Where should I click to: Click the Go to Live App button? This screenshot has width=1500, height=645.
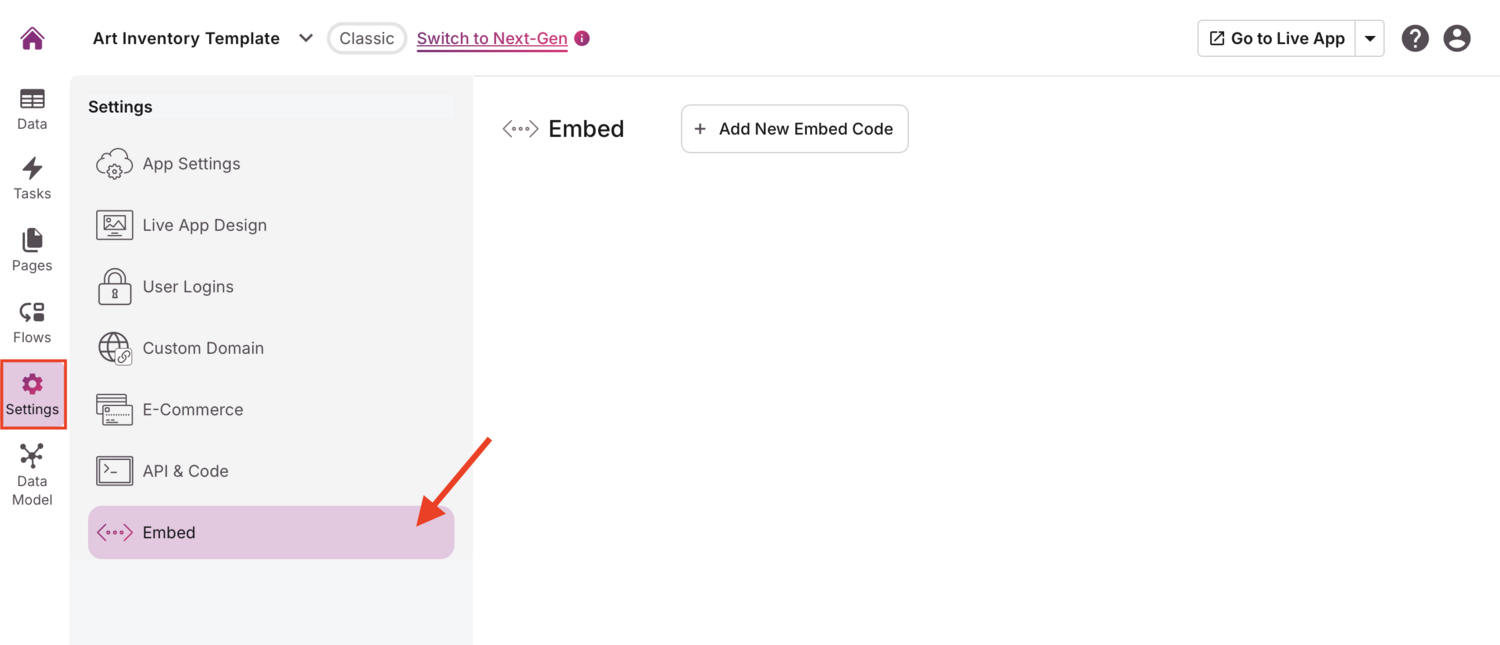1276,38
